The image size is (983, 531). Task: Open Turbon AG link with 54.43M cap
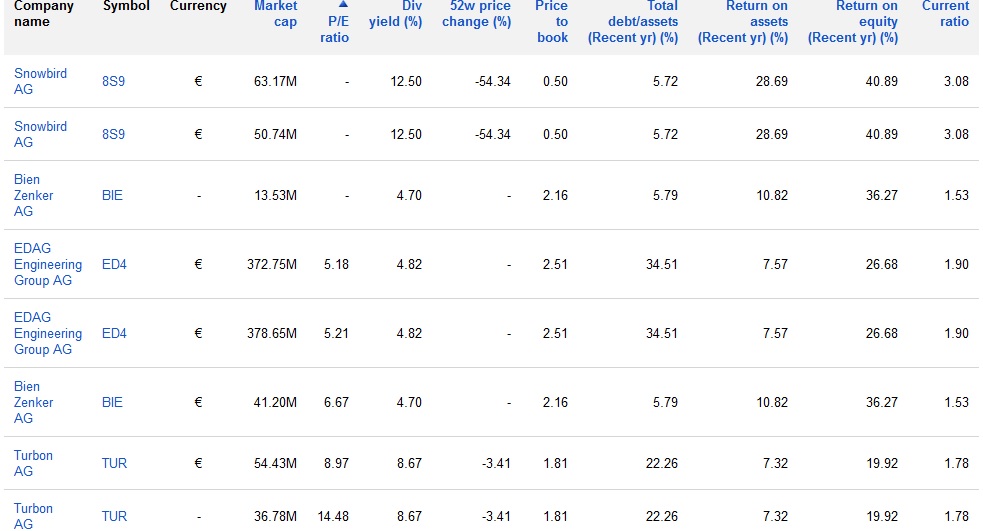coord(33,463)
